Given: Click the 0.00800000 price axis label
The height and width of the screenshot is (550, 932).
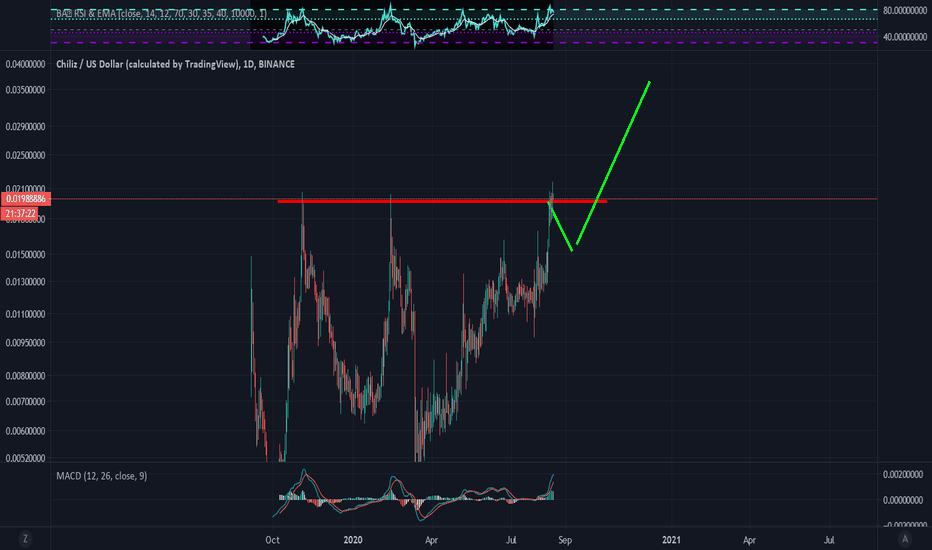Looking at the screenshot, I should pos(26,376).
